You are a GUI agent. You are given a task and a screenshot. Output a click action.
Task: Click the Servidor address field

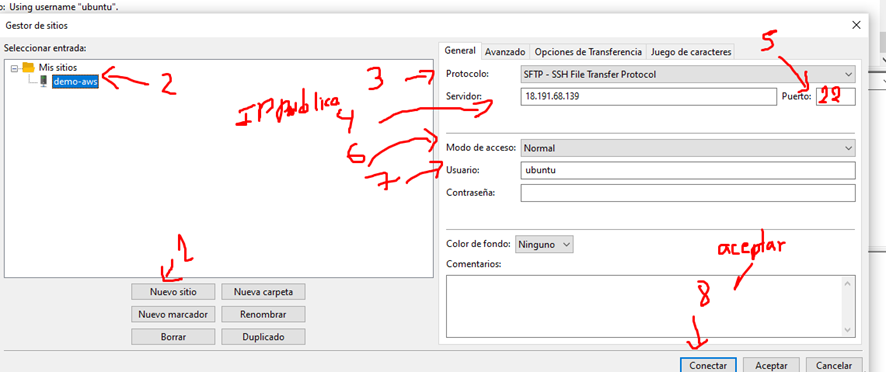tap(648, 97)
